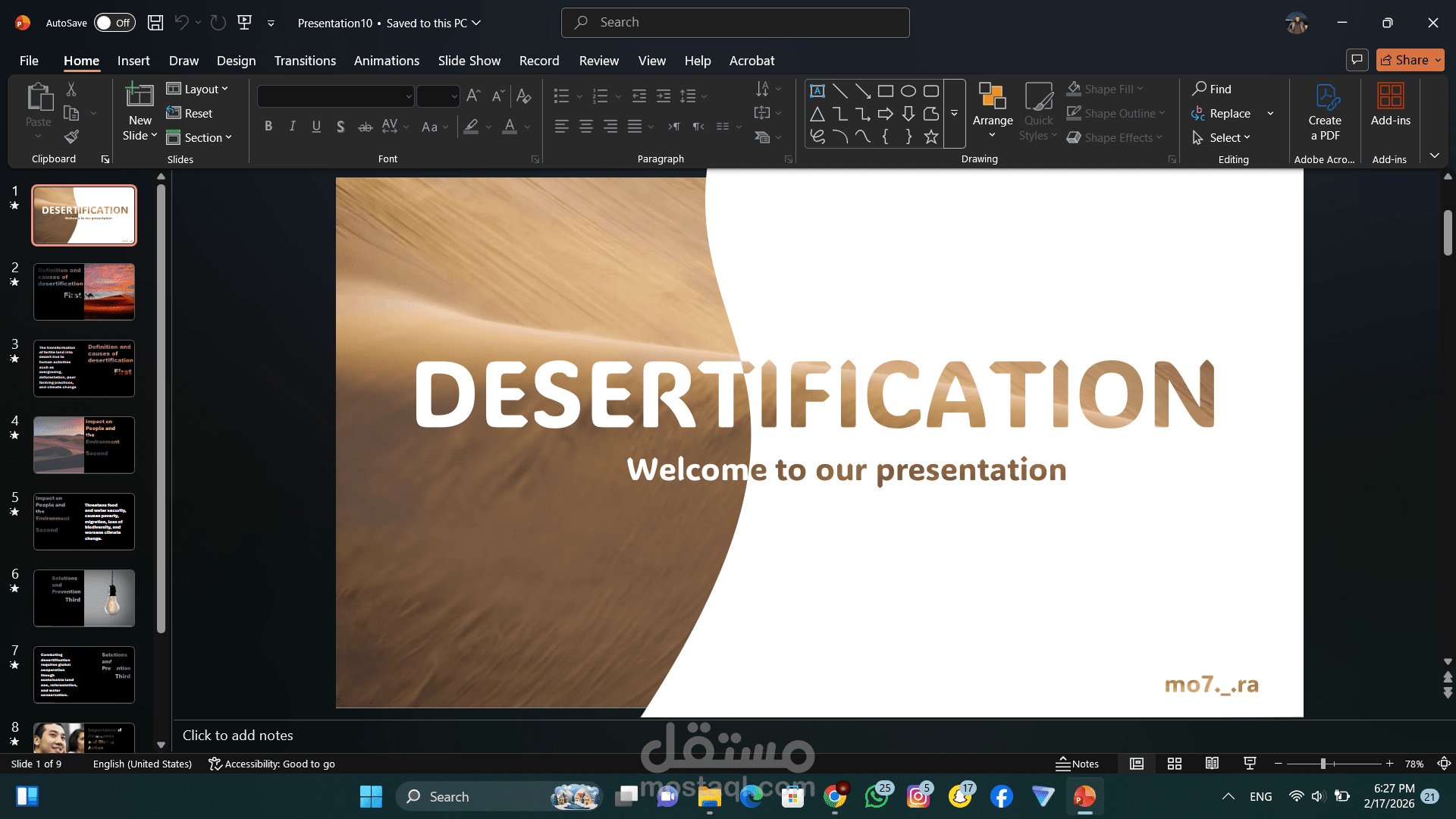The image size is (1456, 819).
Task: Switch to the Transitions tab
Action: 305,61
